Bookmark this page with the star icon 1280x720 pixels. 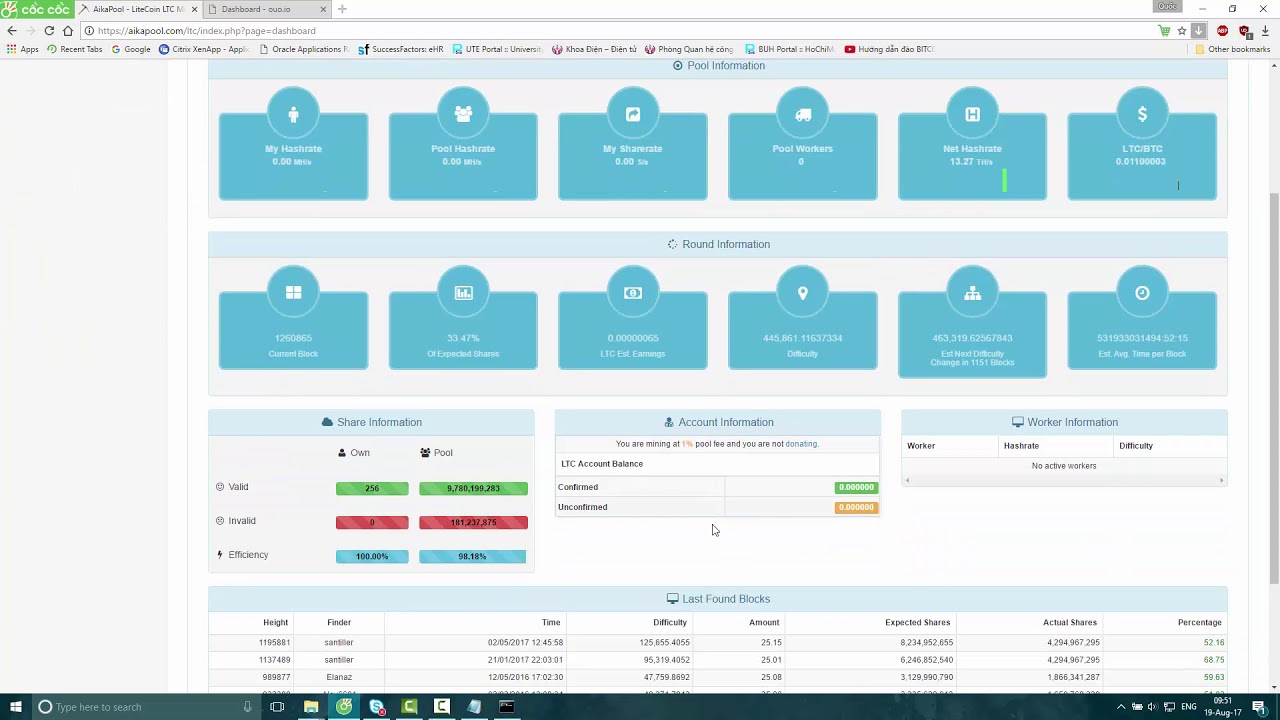[1181, 31]
